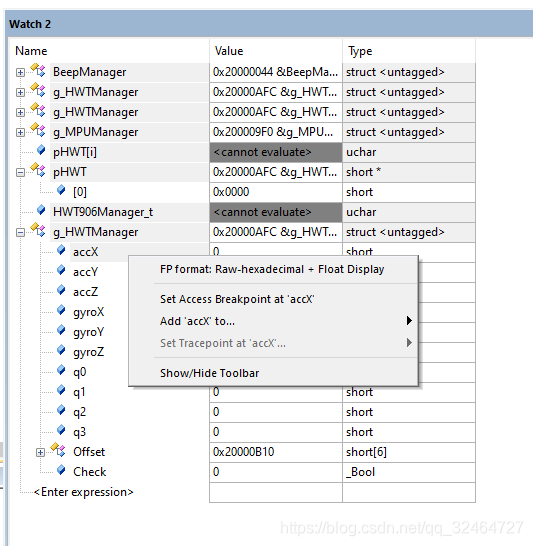Click the gyroZ member diamond icon
This screenshot has width=533, height=546.
pyautogui.click(x=61, y=350)
